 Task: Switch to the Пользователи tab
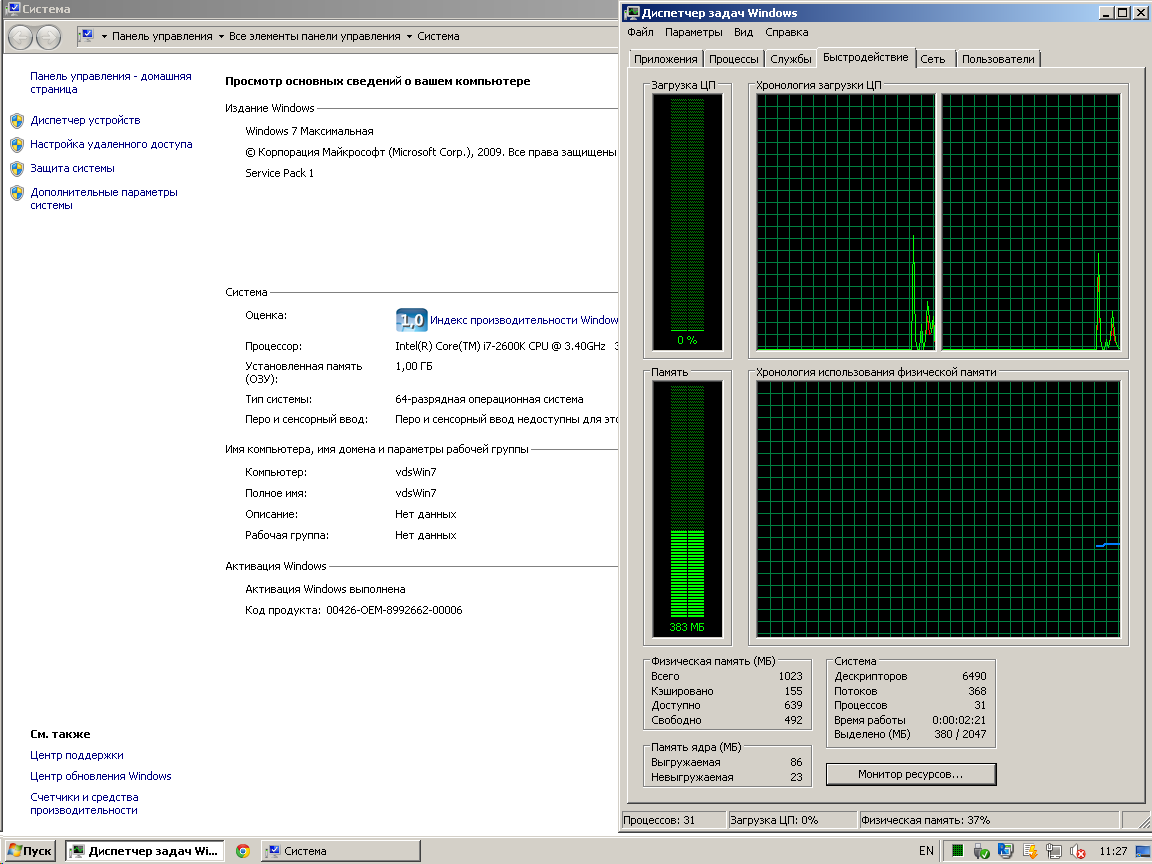point(998,59)
